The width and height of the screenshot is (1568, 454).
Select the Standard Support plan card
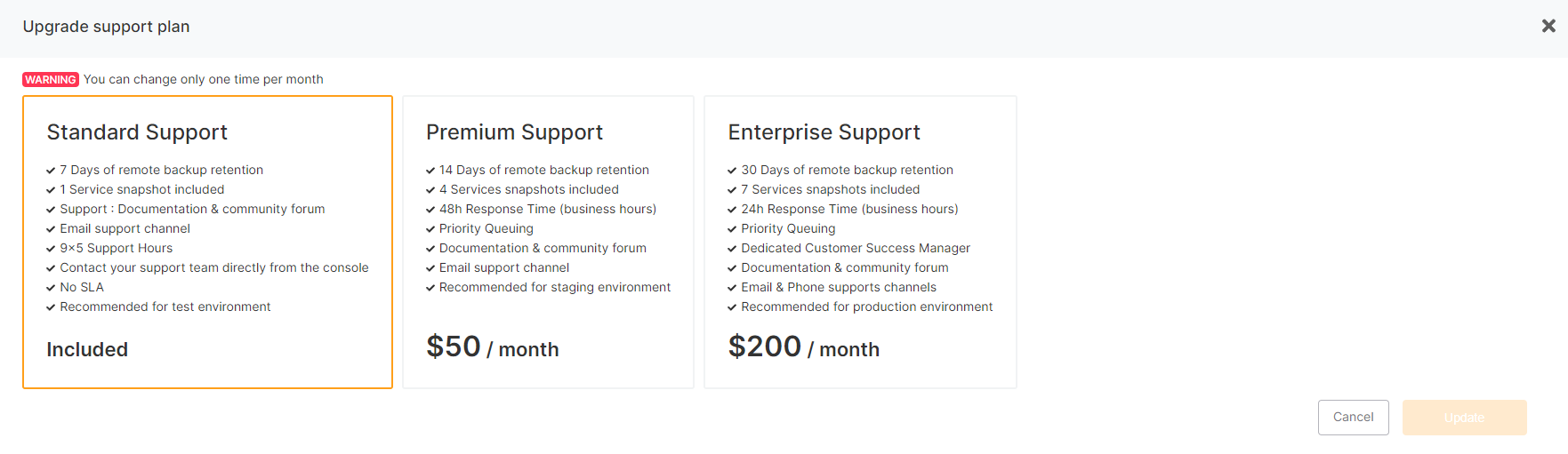point(207,242)
